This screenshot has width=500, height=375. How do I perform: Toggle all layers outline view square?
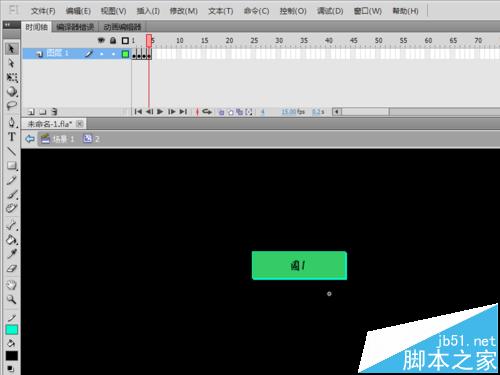coord(125,41)
